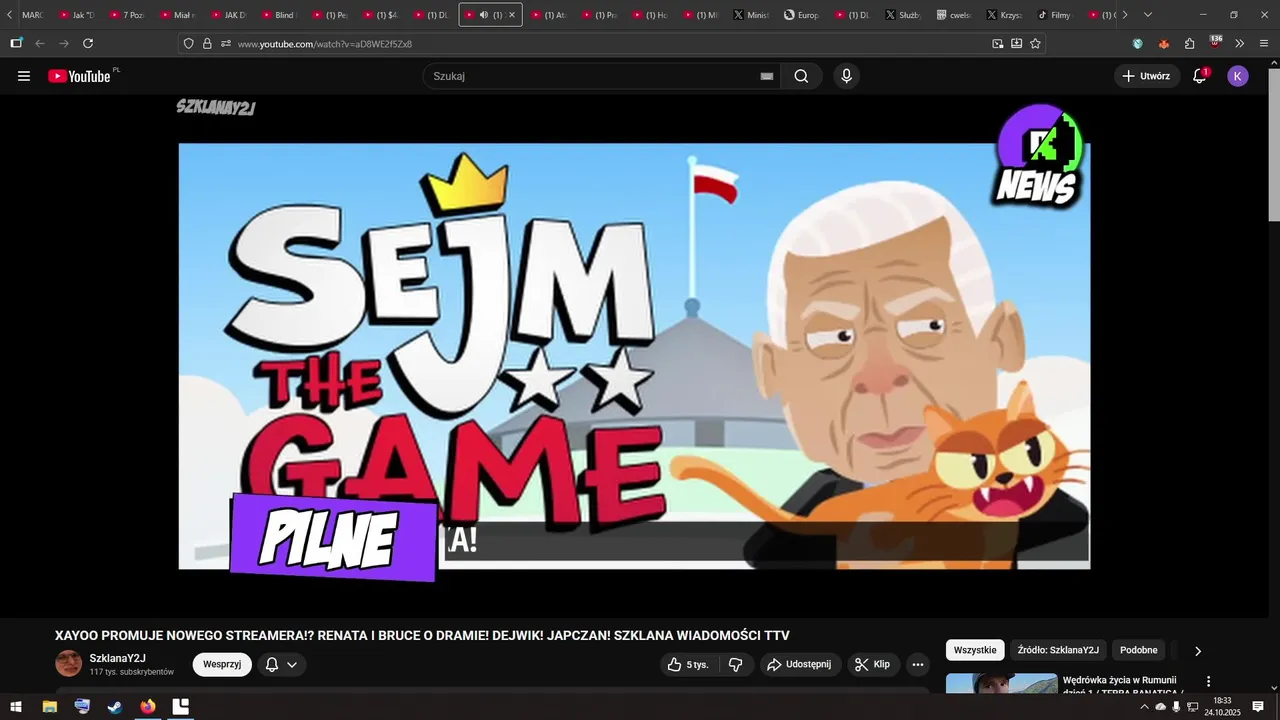Click the Wesprzyj button
The image size is (1280, 720).
tap(222, 664)
